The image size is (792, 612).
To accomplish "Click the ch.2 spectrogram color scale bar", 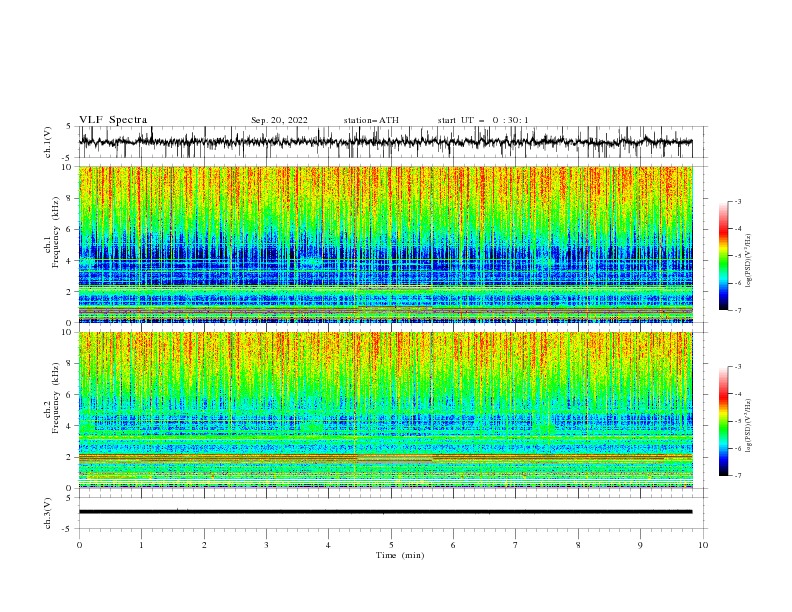I will point(723,421).
